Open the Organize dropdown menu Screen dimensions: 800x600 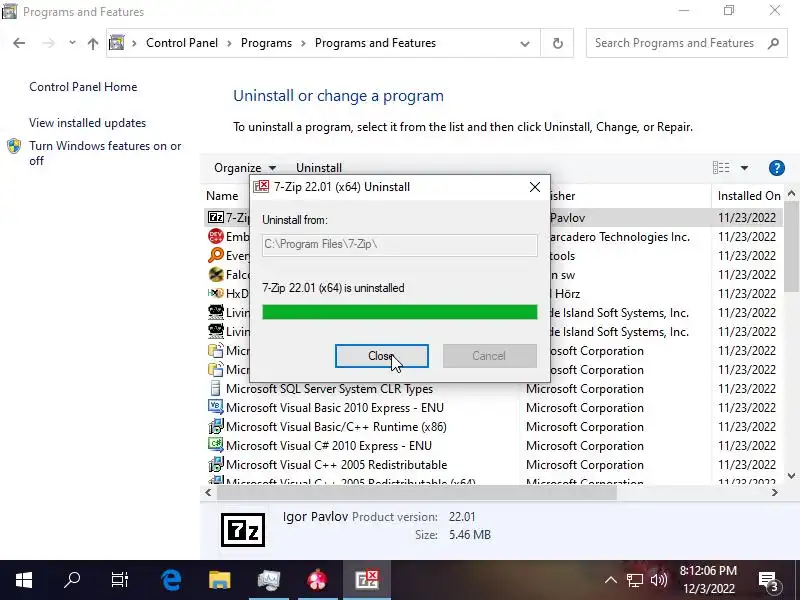click(x=245, y=168)
